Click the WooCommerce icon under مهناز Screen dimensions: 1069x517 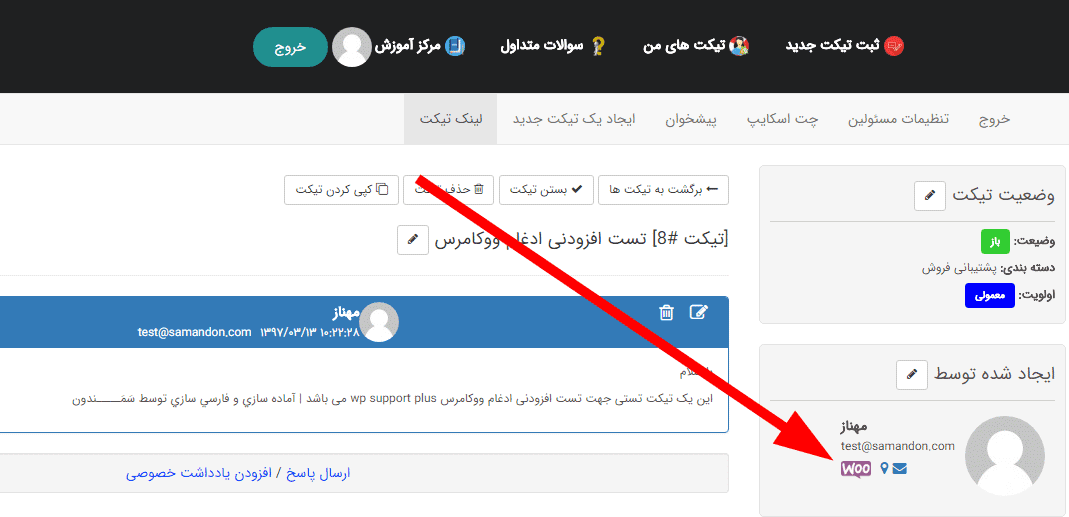[856, 469]
